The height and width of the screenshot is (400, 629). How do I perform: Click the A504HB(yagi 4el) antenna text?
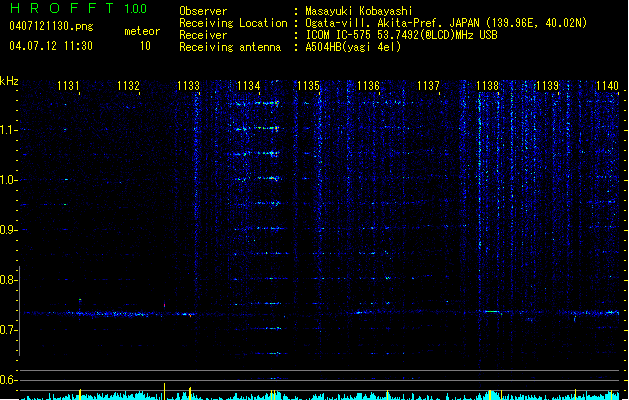point(353,47)
